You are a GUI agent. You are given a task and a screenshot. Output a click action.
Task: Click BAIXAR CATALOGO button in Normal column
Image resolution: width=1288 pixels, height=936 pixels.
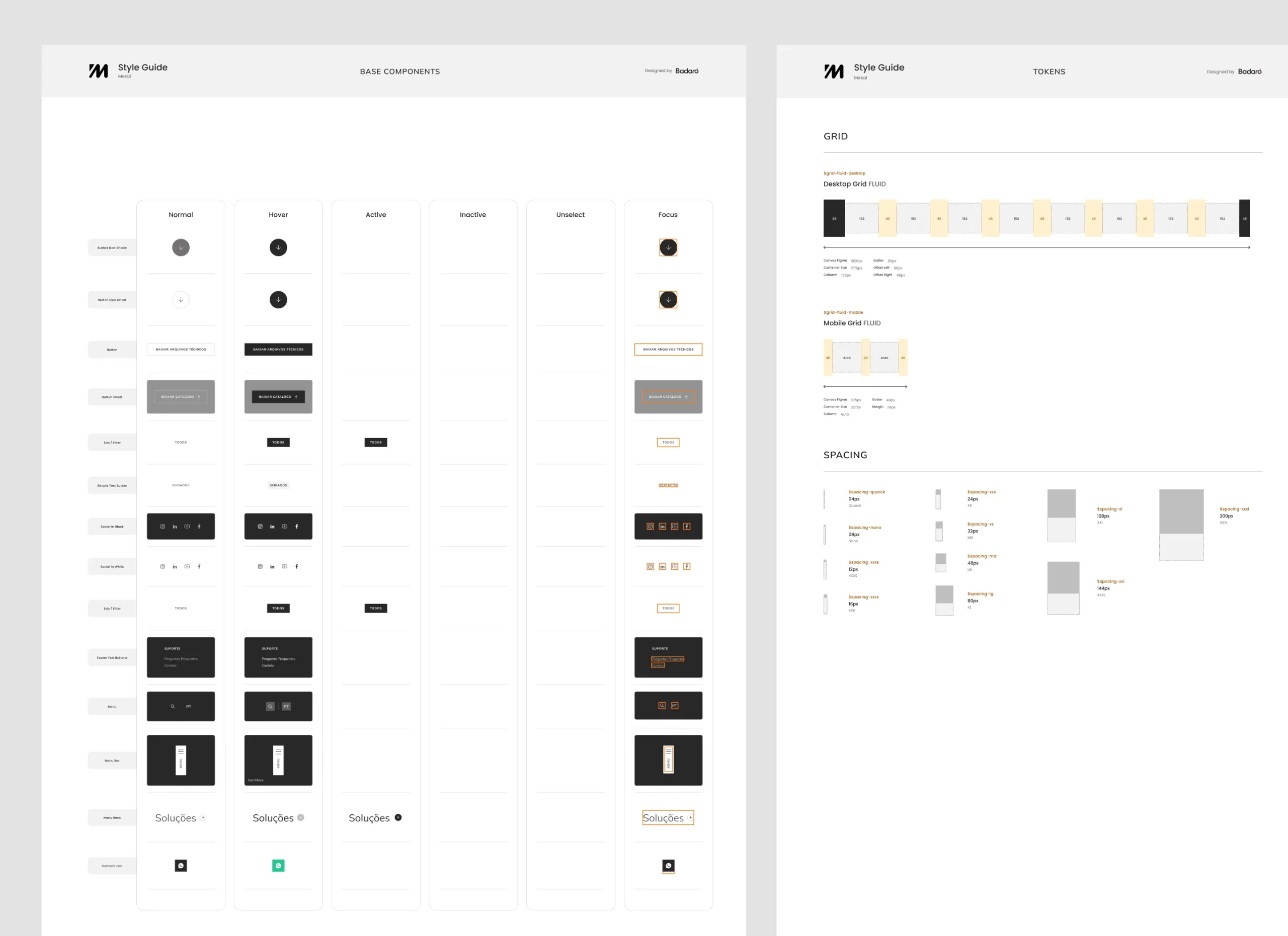click(181, 397)
